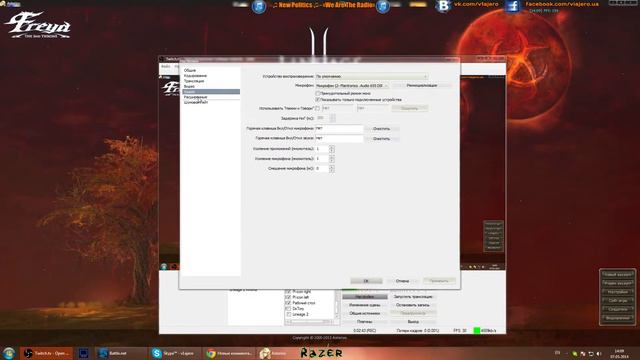Image resolution: width=640 pixels, height=360 pixels.
Task: Click the OK button in settings dialog
Action: coord(366,281)
